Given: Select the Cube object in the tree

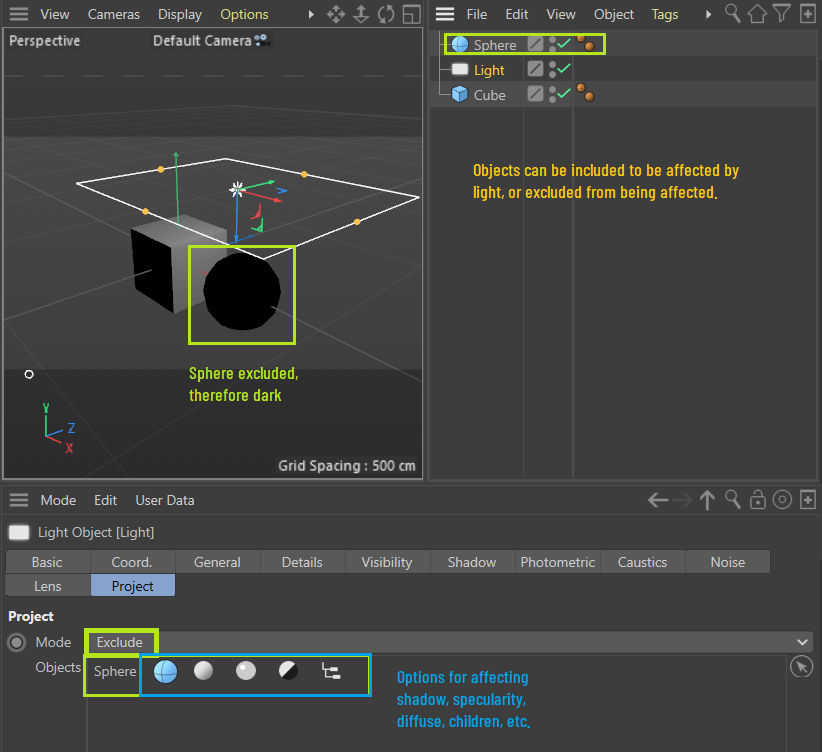Looking at the screenshot, I should tap(489, 95).
